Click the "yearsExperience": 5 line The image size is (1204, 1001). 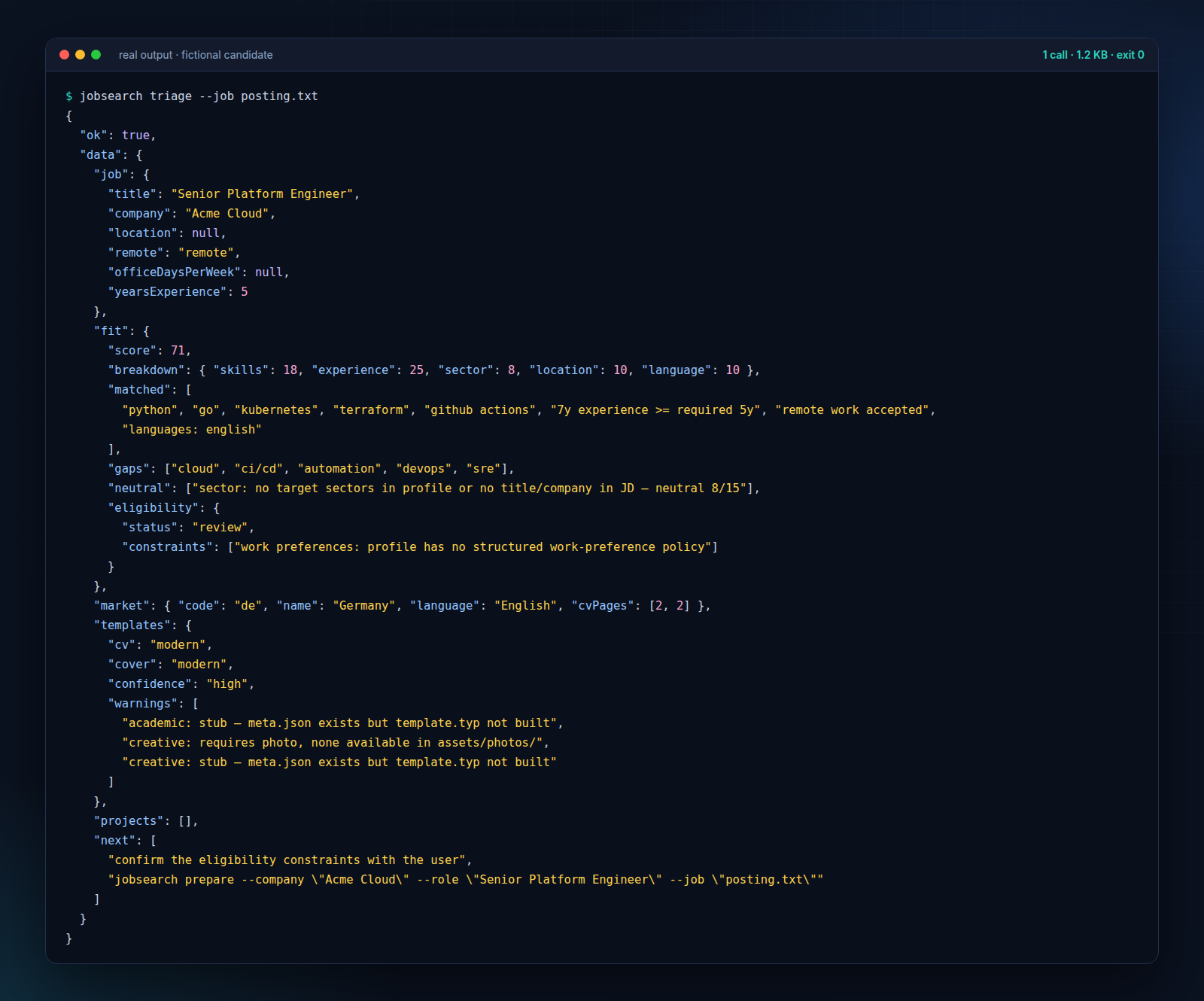coord(178,292)
